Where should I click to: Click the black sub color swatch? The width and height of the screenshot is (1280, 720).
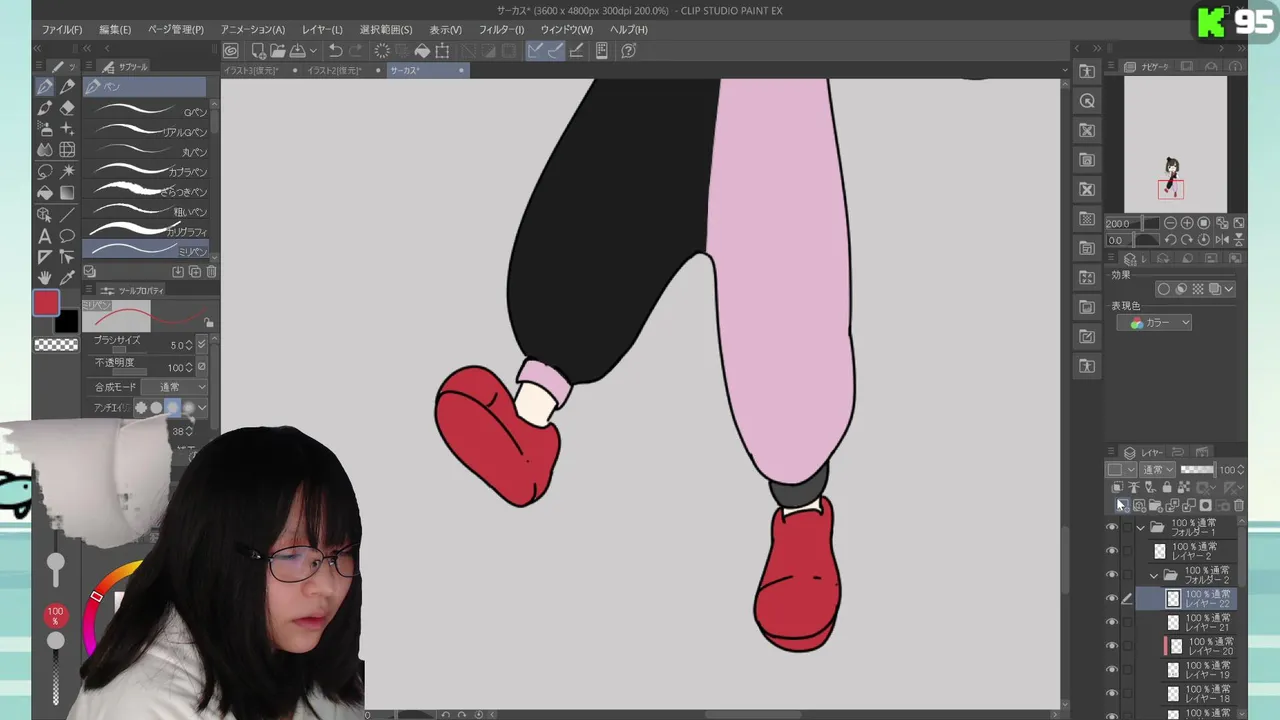[66, 321]
